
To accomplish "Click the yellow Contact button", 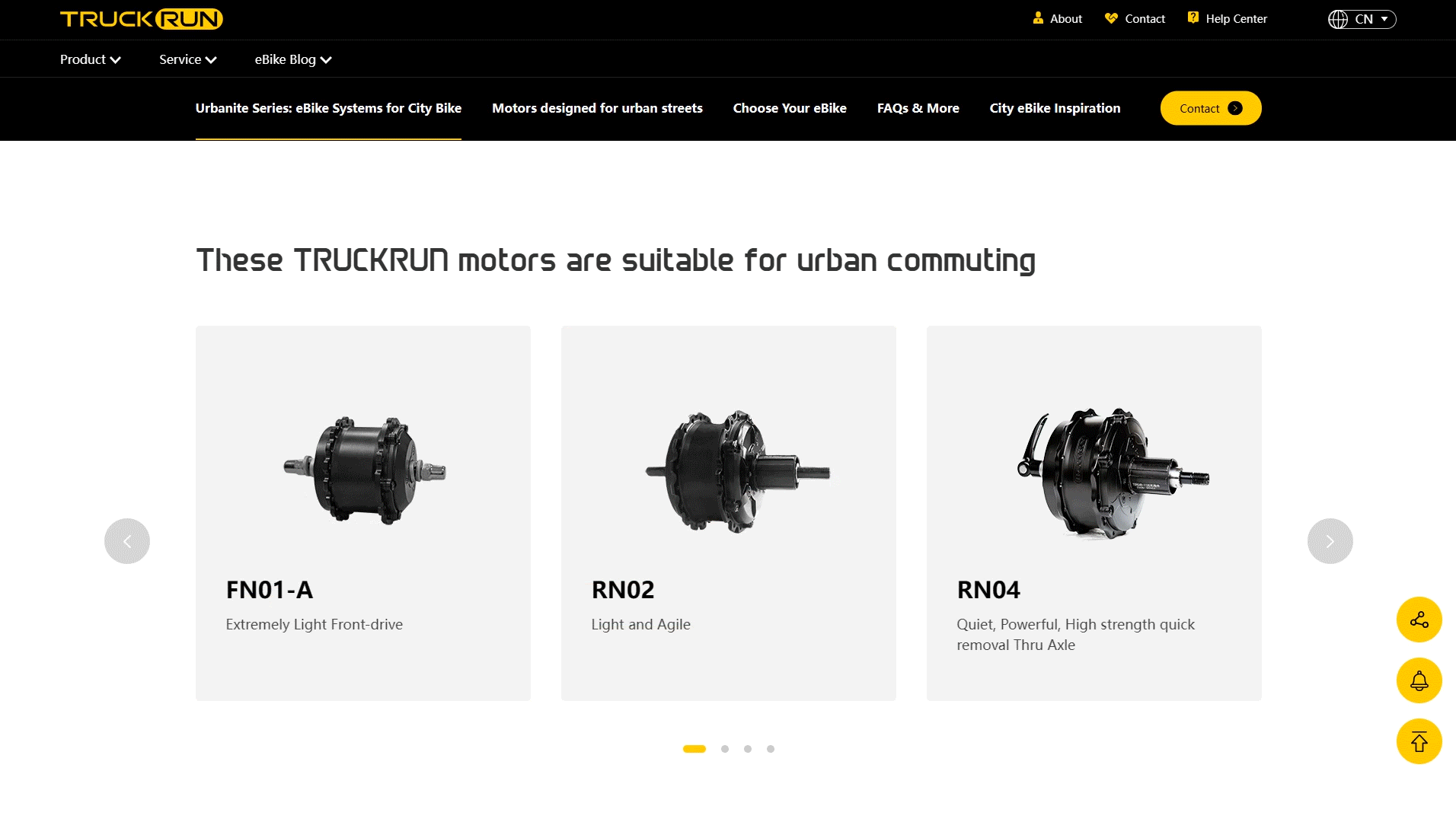I will (1210, 108).
